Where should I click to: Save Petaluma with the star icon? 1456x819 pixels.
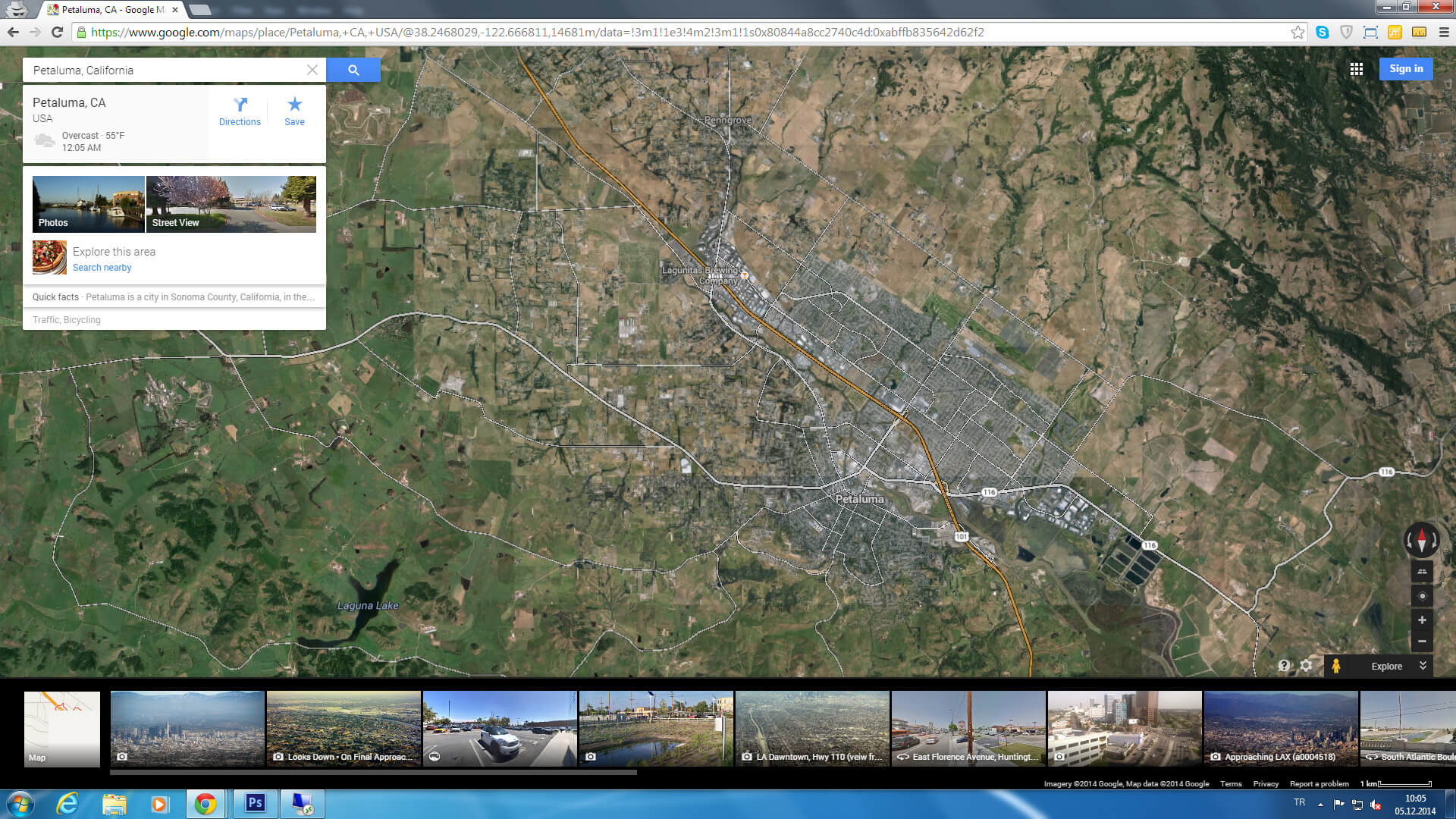click(x=294, y=111)
